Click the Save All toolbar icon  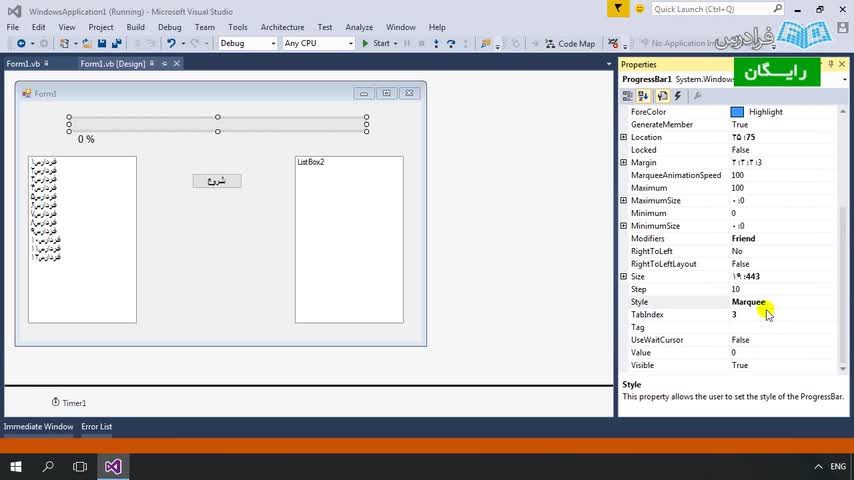(x=117, y=44)
